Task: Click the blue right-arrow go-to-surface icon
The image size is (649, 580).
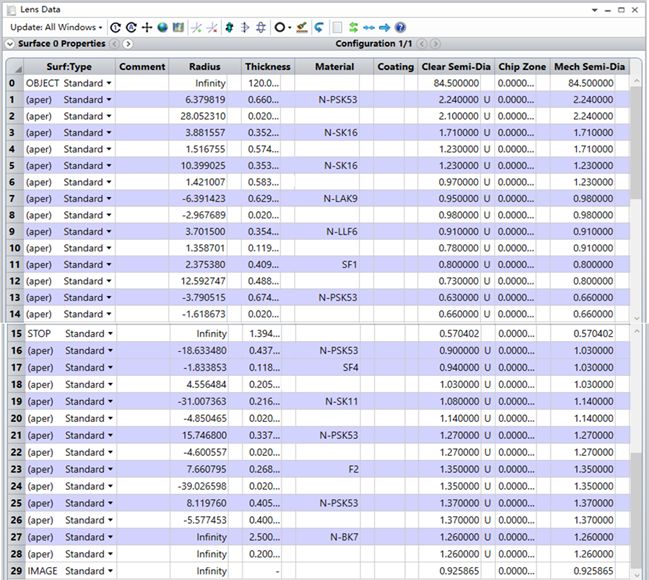Action: [385, 28]
